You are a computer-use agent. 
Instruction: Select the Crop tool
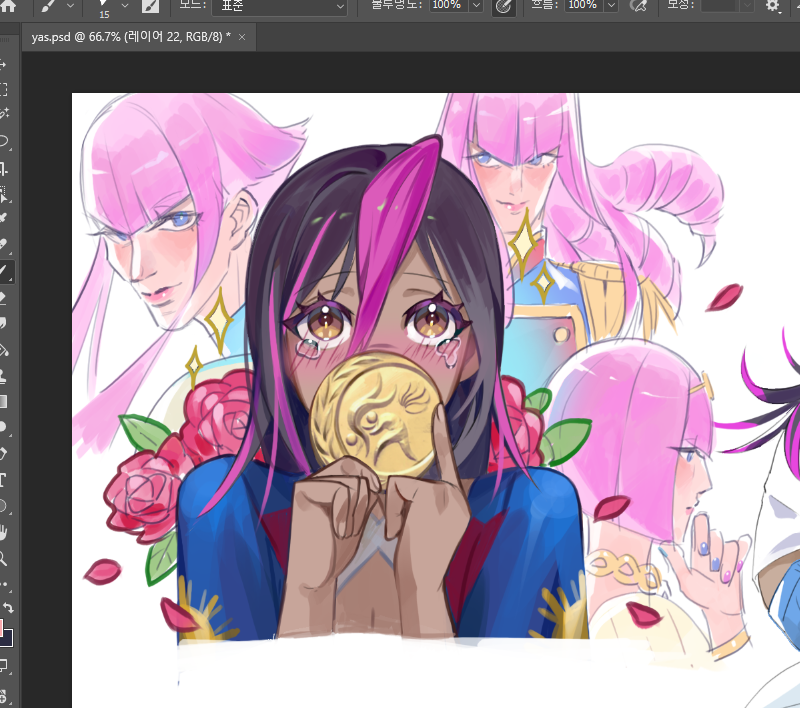[x=4, y=168]
